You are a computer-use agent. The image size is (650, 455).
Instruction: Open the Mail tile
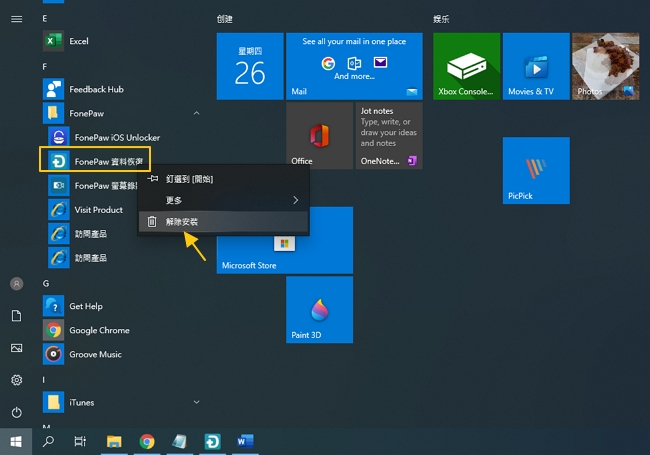[x=354, y=66]
